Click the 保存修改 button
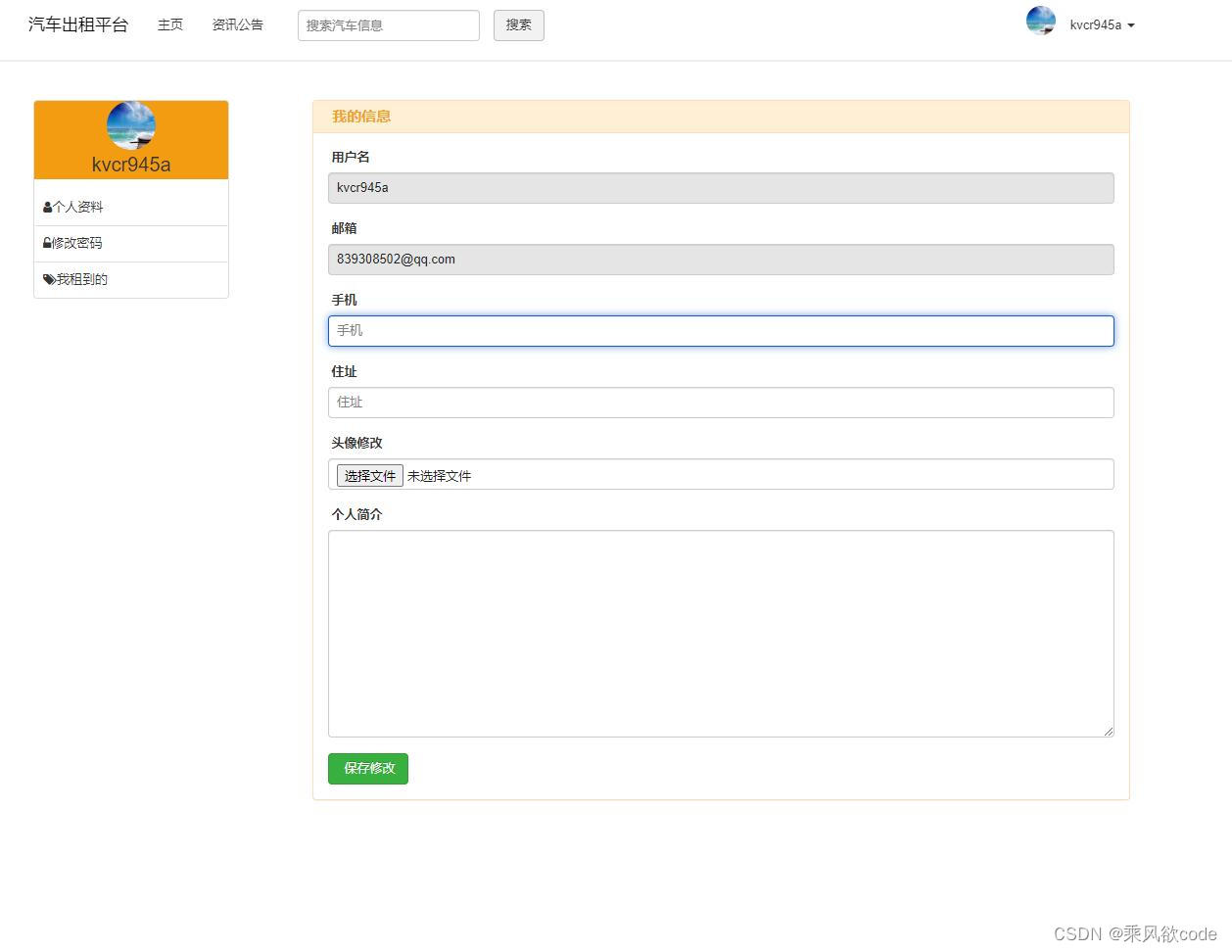The image size is (1232, 952). pyautogui.click(x=368, y=769)
